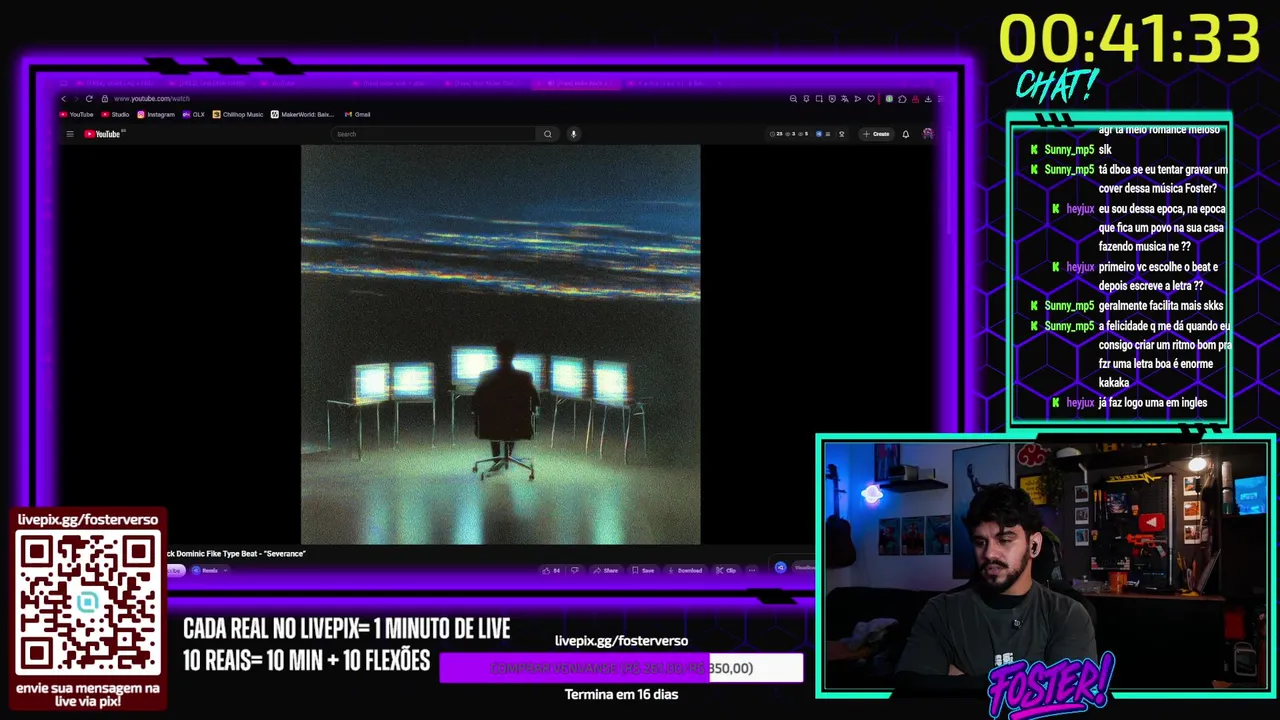
Task: Open the OLX bookmark
Action: point(193,114)
